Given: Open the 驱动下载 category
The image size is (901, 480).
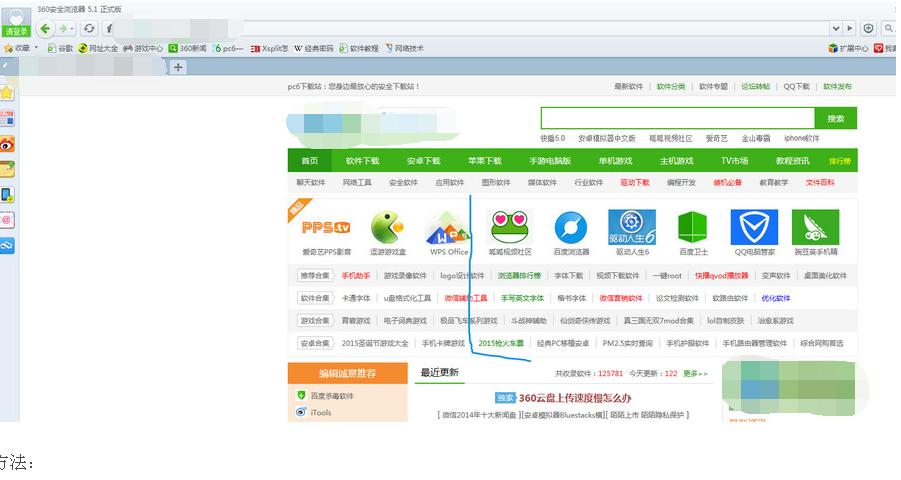Looking at the screenshot, I should pos(635,182).
